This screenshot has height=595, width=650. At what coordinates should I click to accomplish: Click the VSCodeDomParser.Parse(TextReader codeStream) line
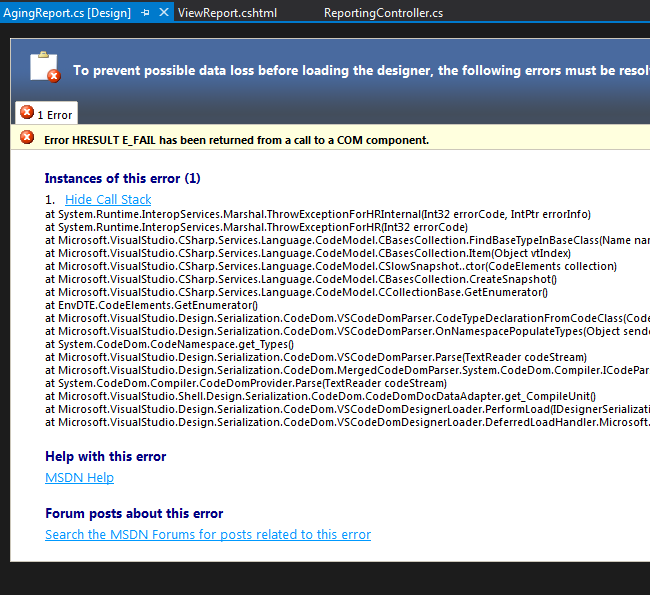point(316,357)
